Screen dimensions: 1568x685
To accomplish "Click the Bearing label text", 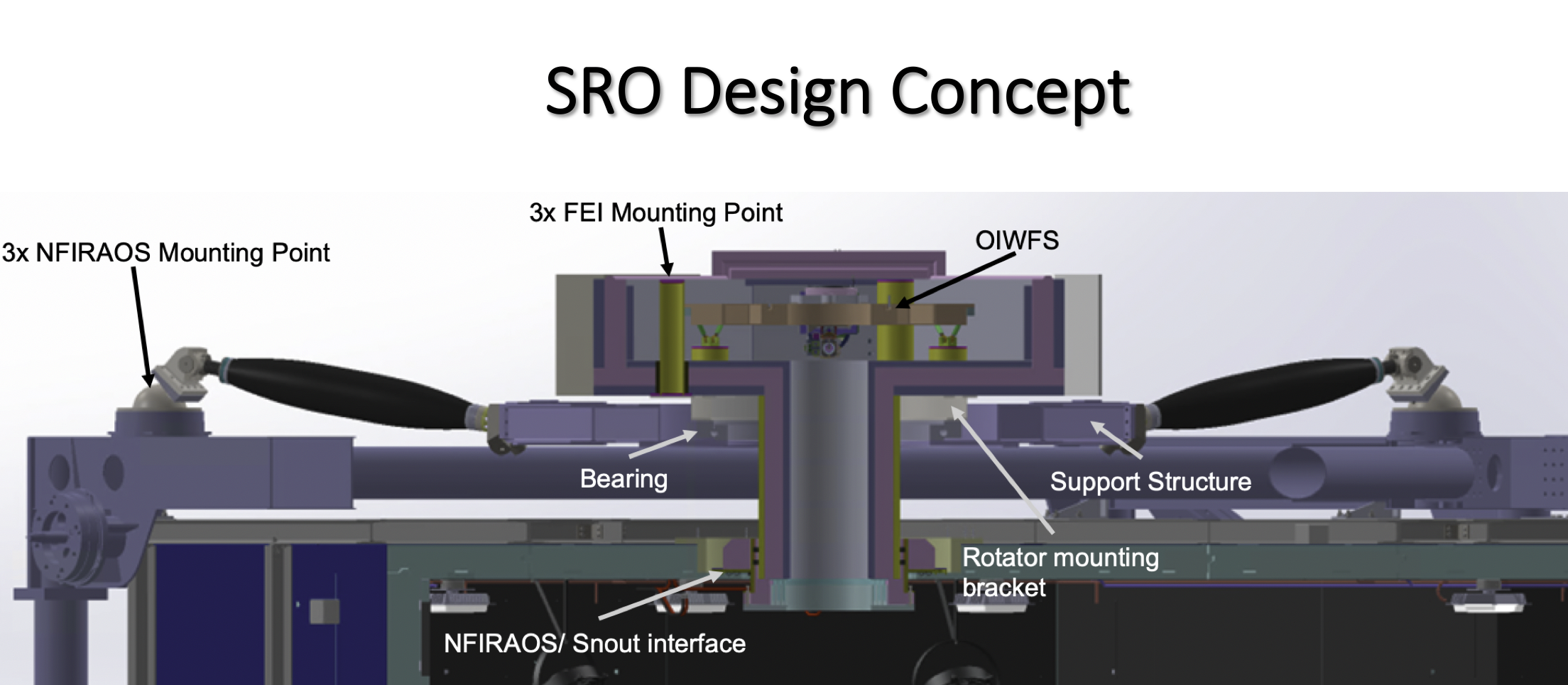I will (624, 479).
